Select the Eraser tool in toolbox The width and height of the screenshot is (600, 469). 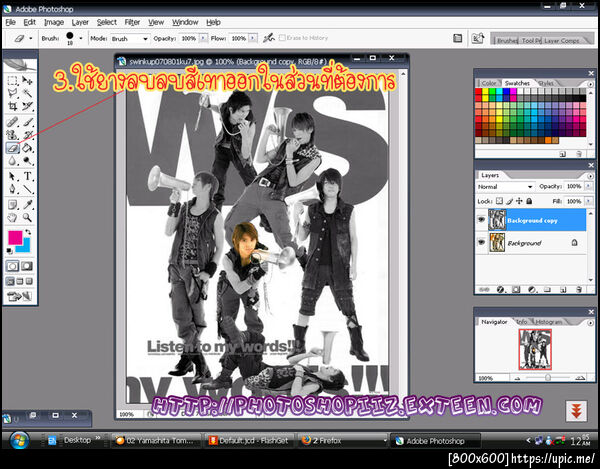pos(12,148)
